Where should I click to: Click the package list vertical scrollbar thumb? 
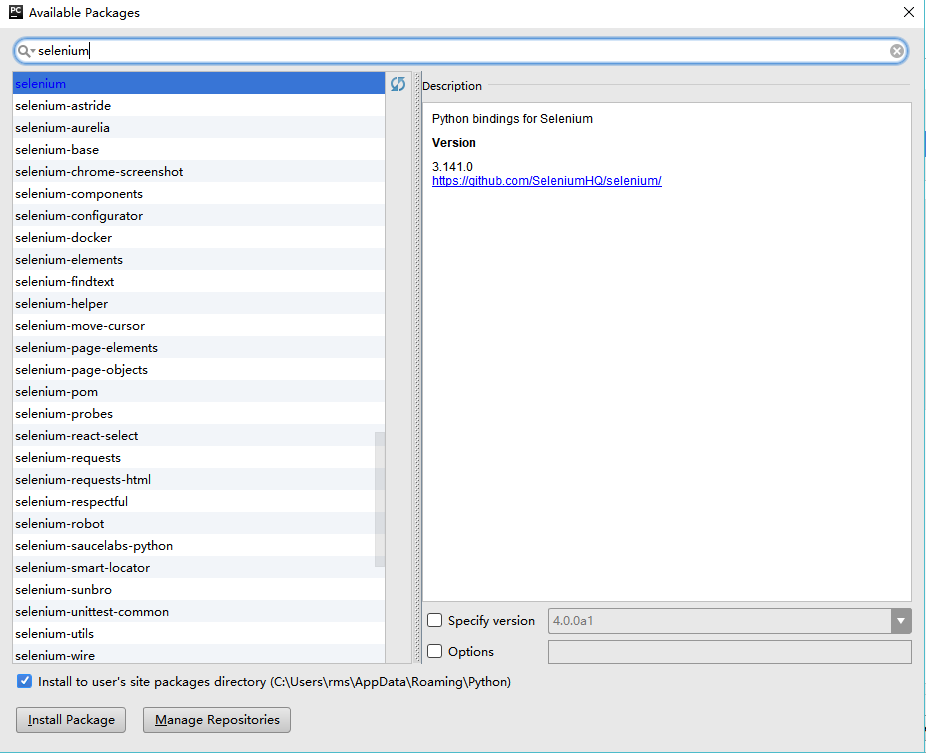[x=380, y=500]
